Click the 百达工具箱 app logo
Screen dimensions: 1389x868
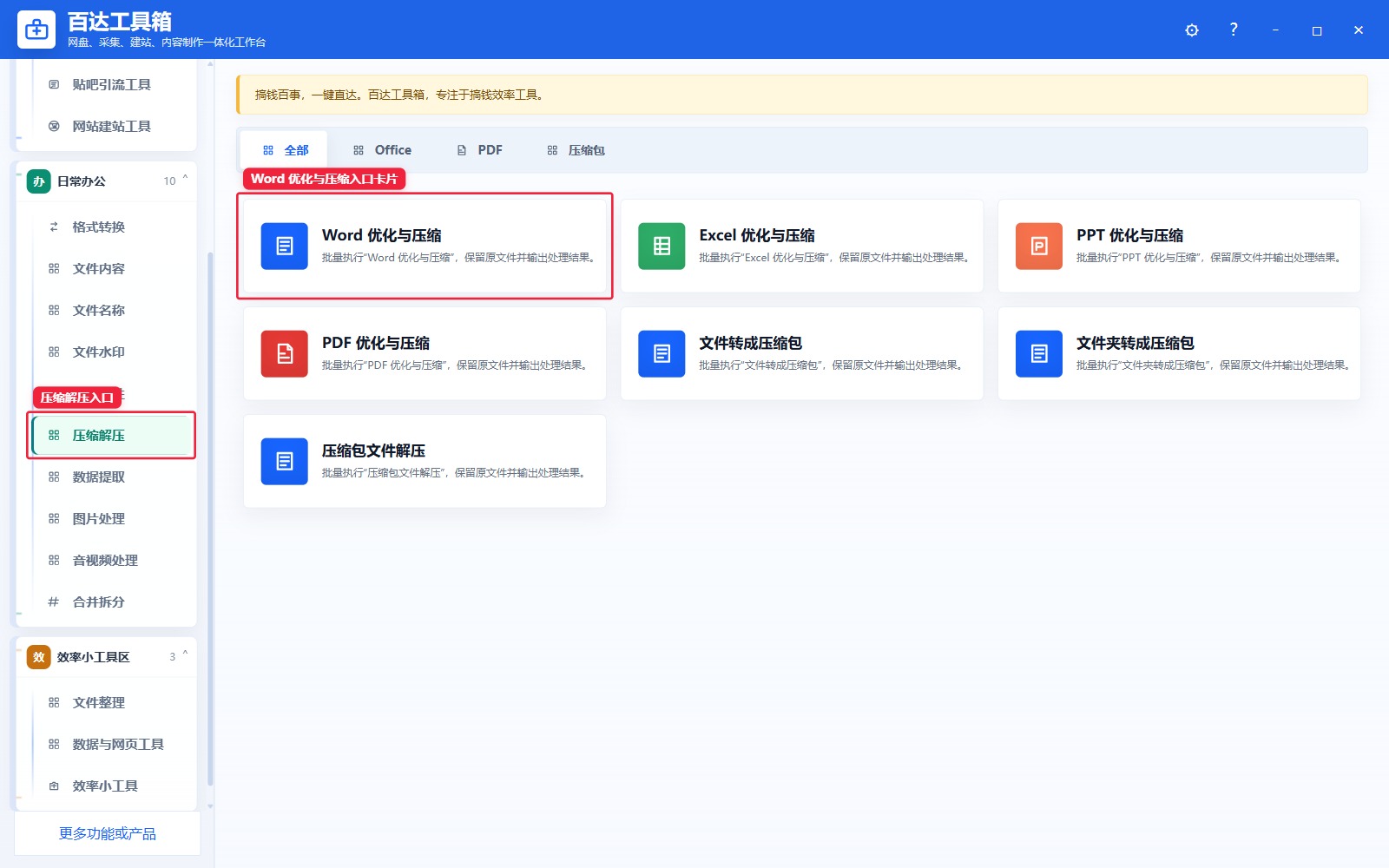pos(36,30)
